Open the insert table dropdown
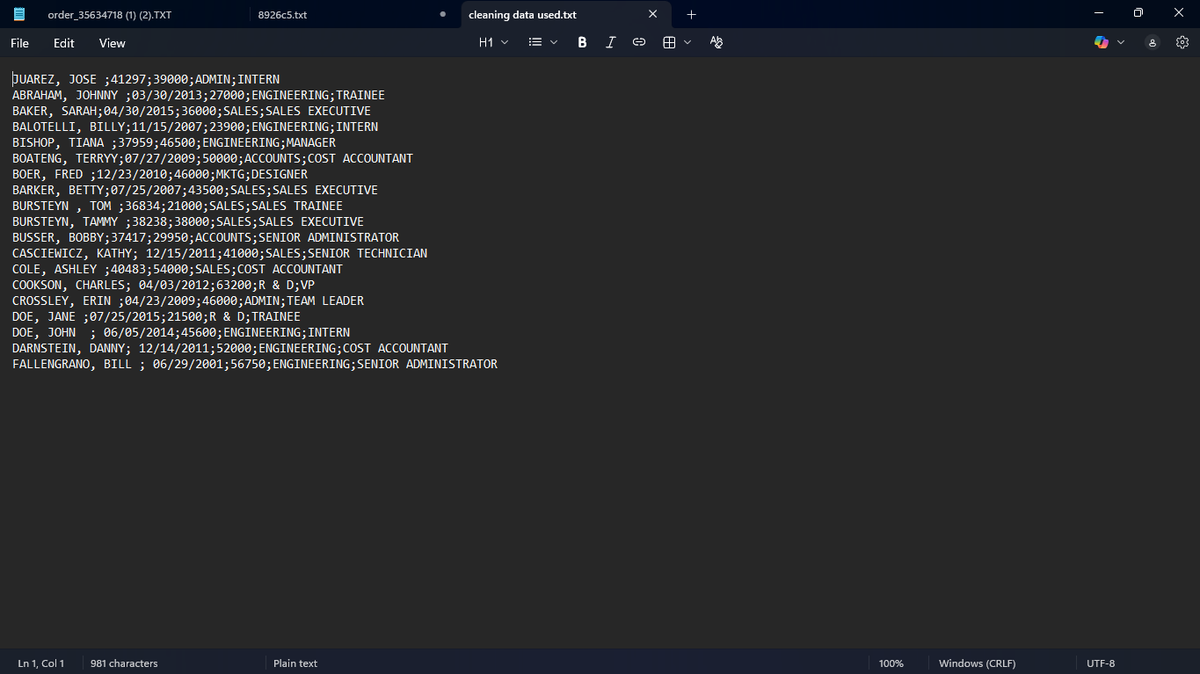Viewport: 1200px width, 674px height. tap(676, 43)
